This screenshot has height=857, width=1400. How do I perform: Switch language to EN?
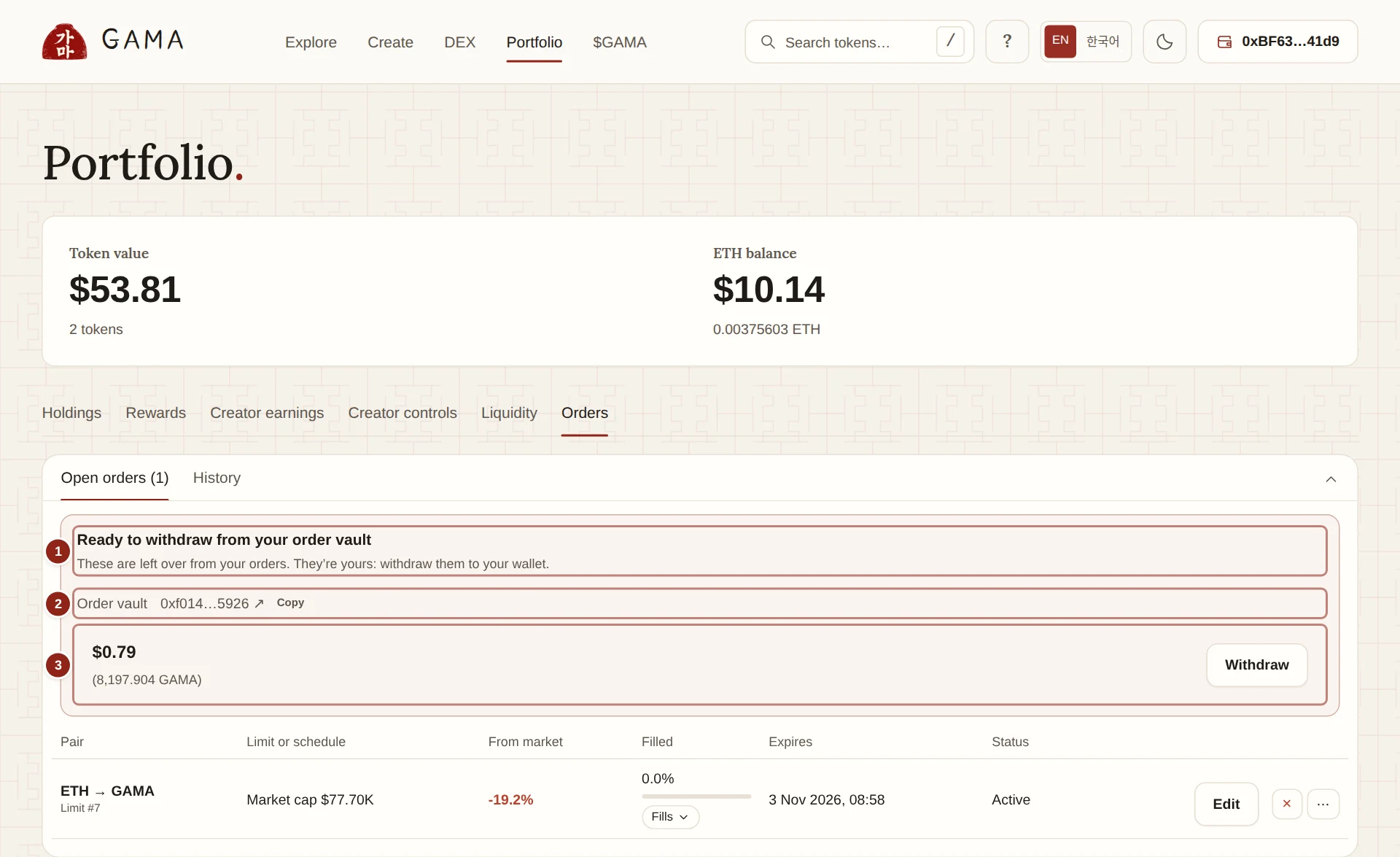[x=1060, y=41]
